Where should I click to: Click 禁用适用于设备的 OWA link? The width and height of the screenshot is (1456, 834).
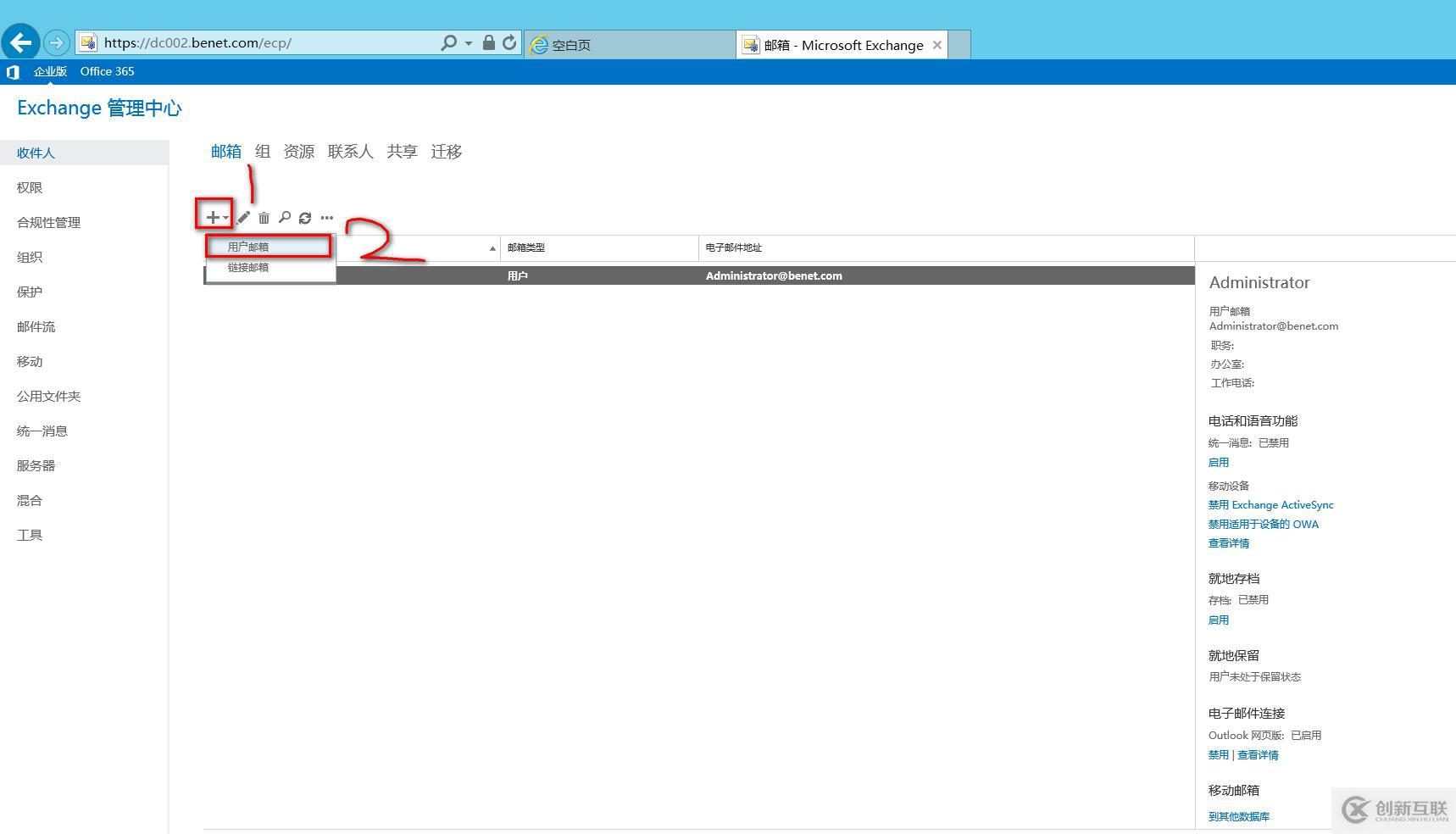pos(1264,524)
